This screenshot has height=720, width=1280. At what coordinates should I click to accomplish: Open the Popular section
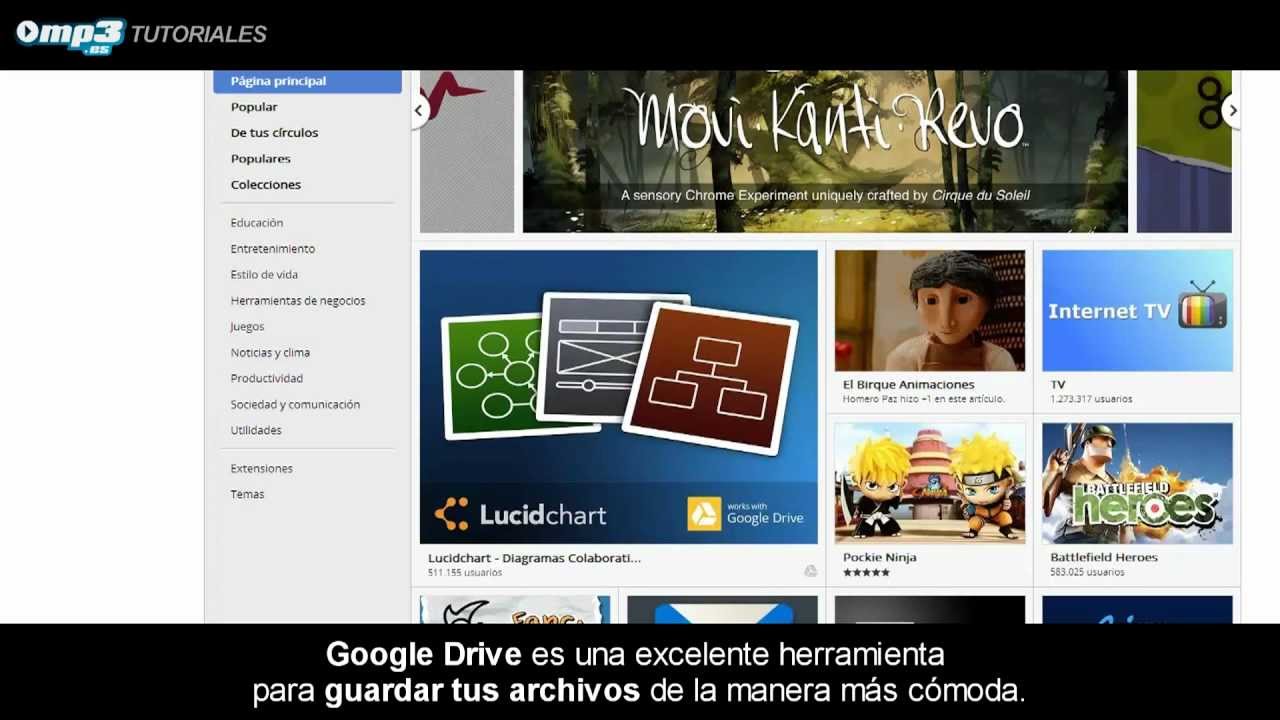254,107
